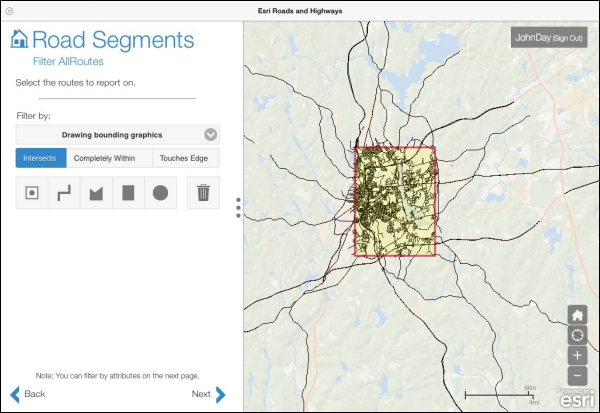Viewport: 600px width, 413px height.
Task: Click the home icon beside Road Segments
Action: click(19, 40)
